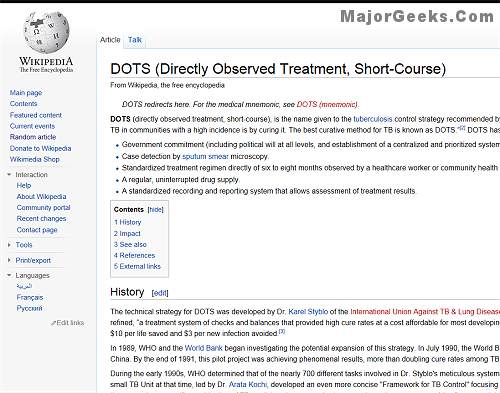
Task: Open Featured content link
Action: pos(36,115)
